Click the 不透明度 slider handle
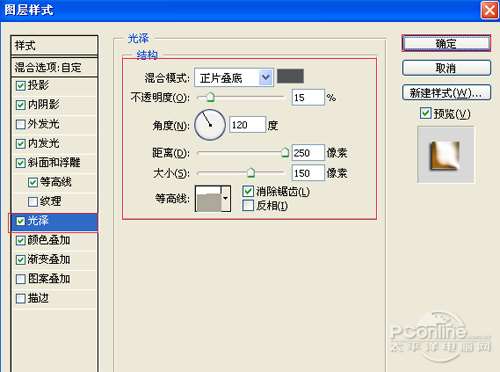This screenshot has height=372, width=500. click(x=210, y=97)
